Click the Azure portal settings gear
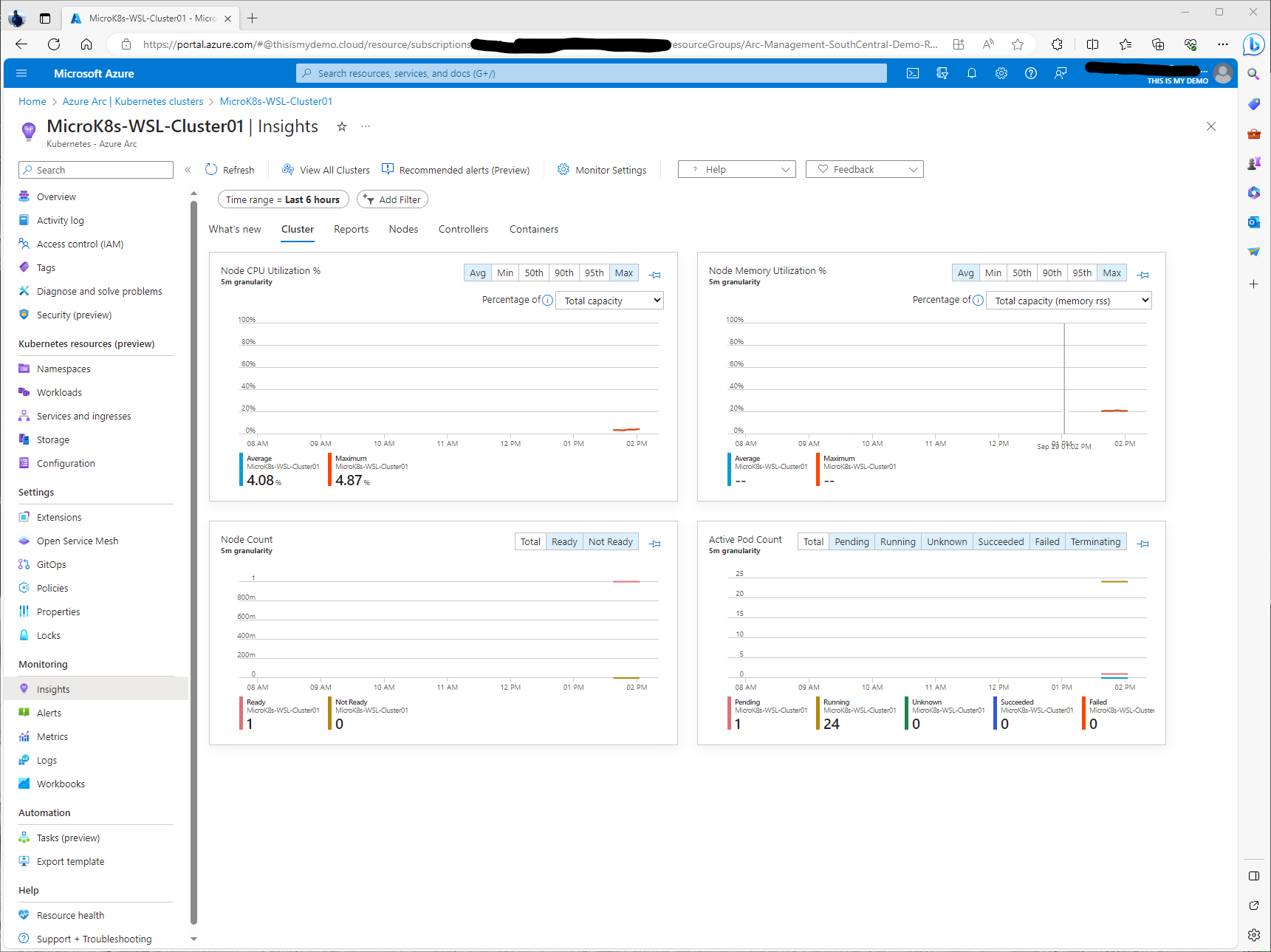Image resolution: width=1271 pixels, height=952 pixels. (x=1001, y=73)
